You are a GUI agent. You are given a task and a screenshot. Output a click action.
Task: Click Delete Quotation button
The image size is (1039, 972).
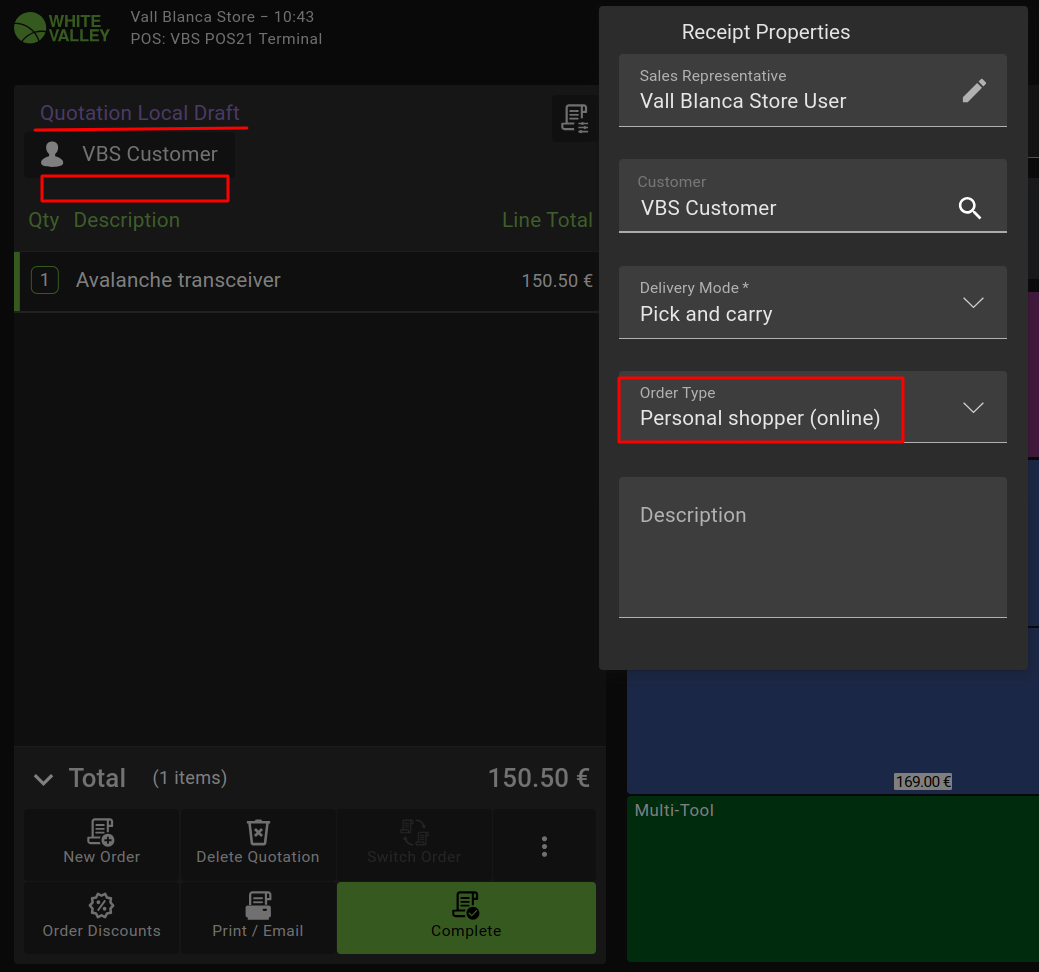coord(258,844)
